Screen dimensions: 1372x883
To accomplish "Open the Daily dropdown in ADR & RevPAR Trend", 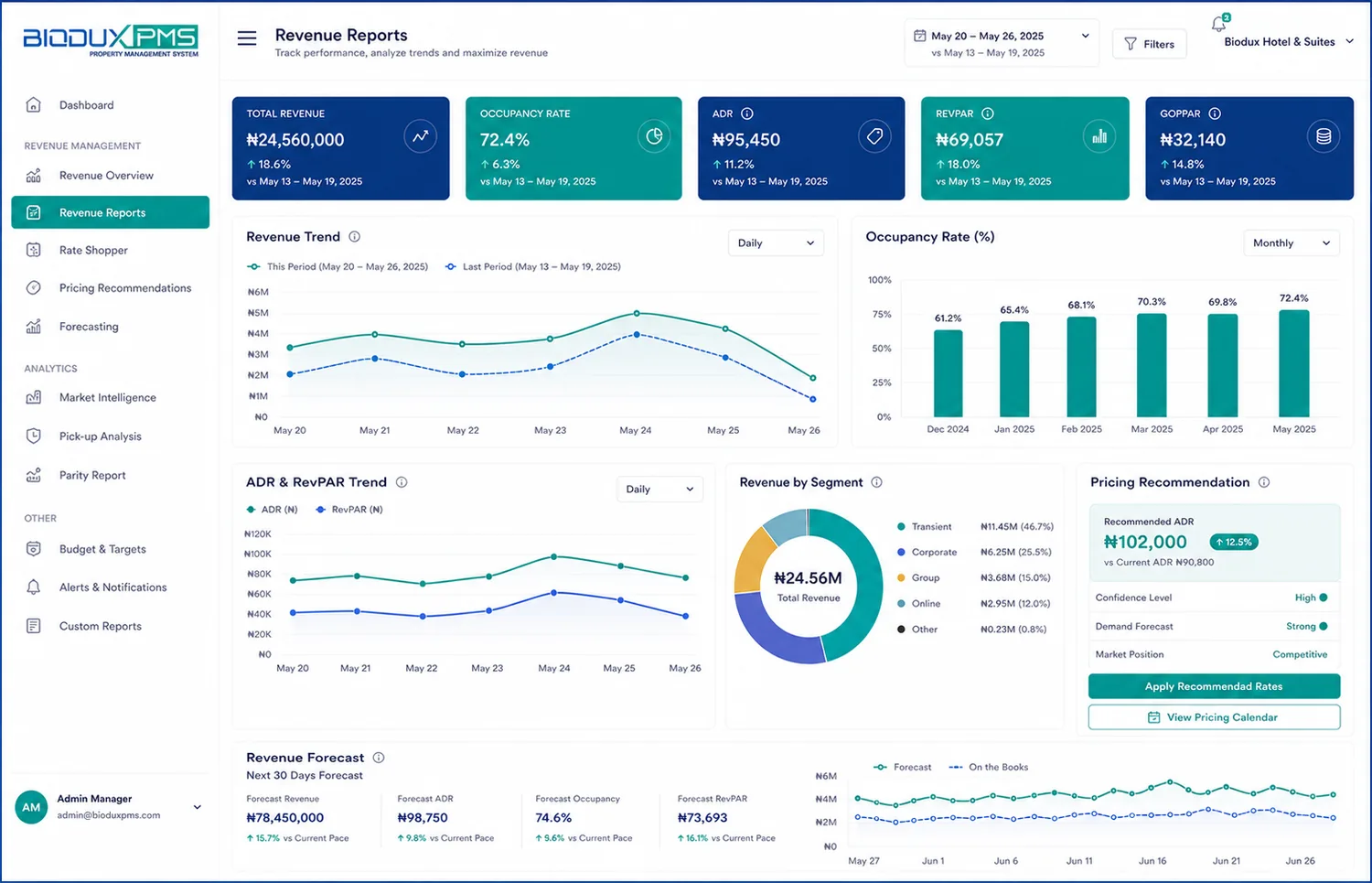I will pos(660,490).
